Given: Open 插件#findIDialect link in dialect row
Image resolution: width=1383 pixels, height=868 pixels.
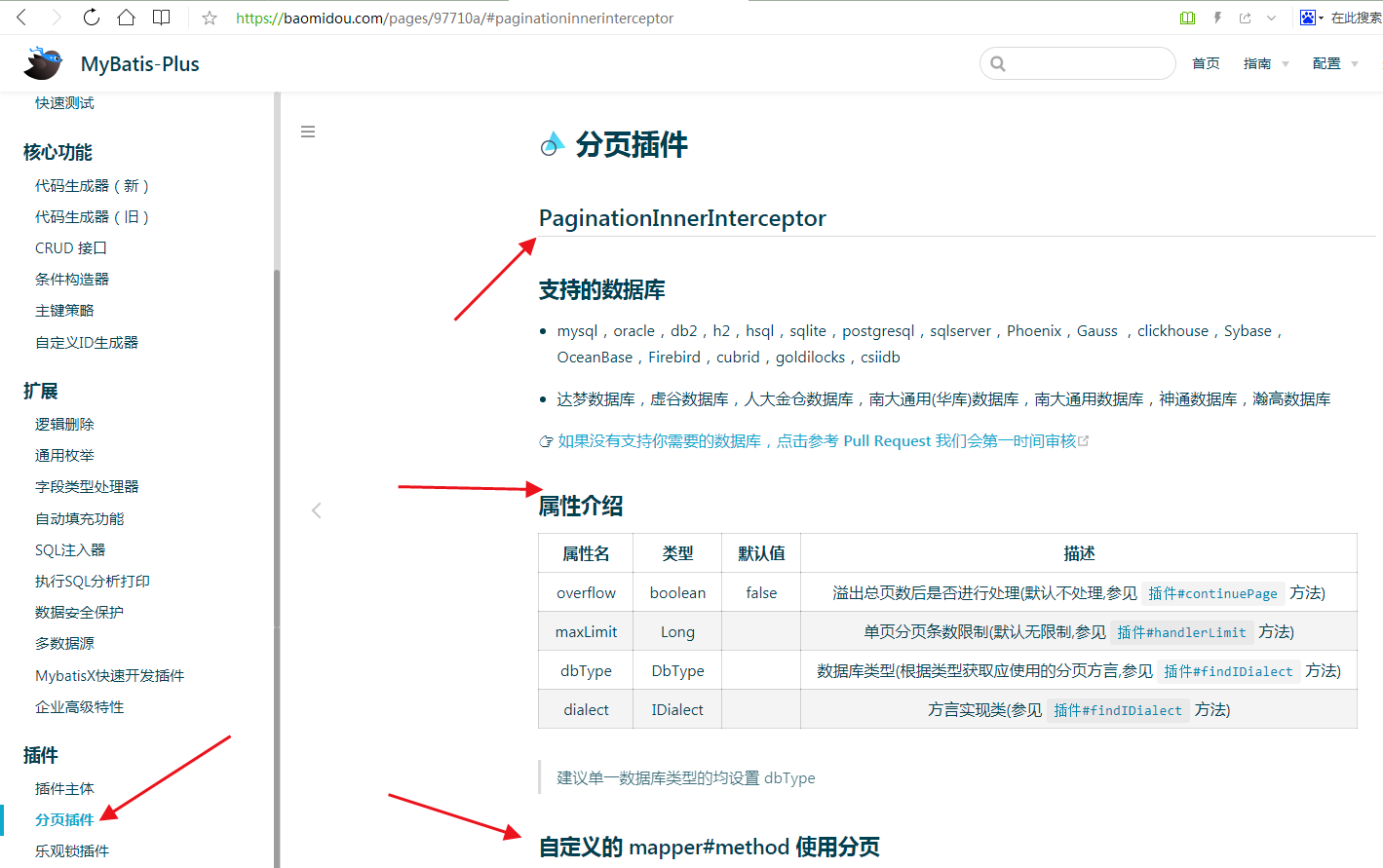Looking at the screenshot, I should click(x=1118, y=710).
